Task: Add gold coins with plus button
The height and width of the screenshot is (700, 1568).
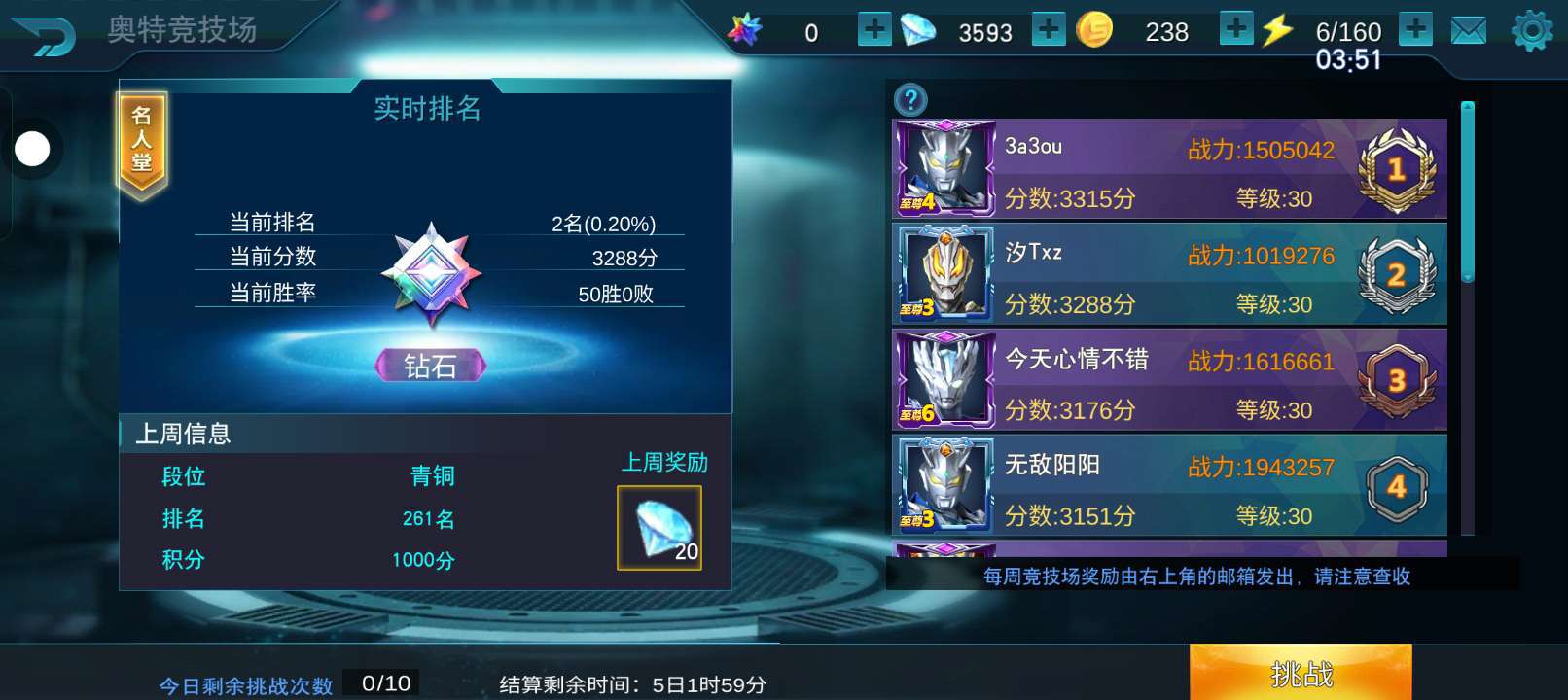Action: point(1236,28)
